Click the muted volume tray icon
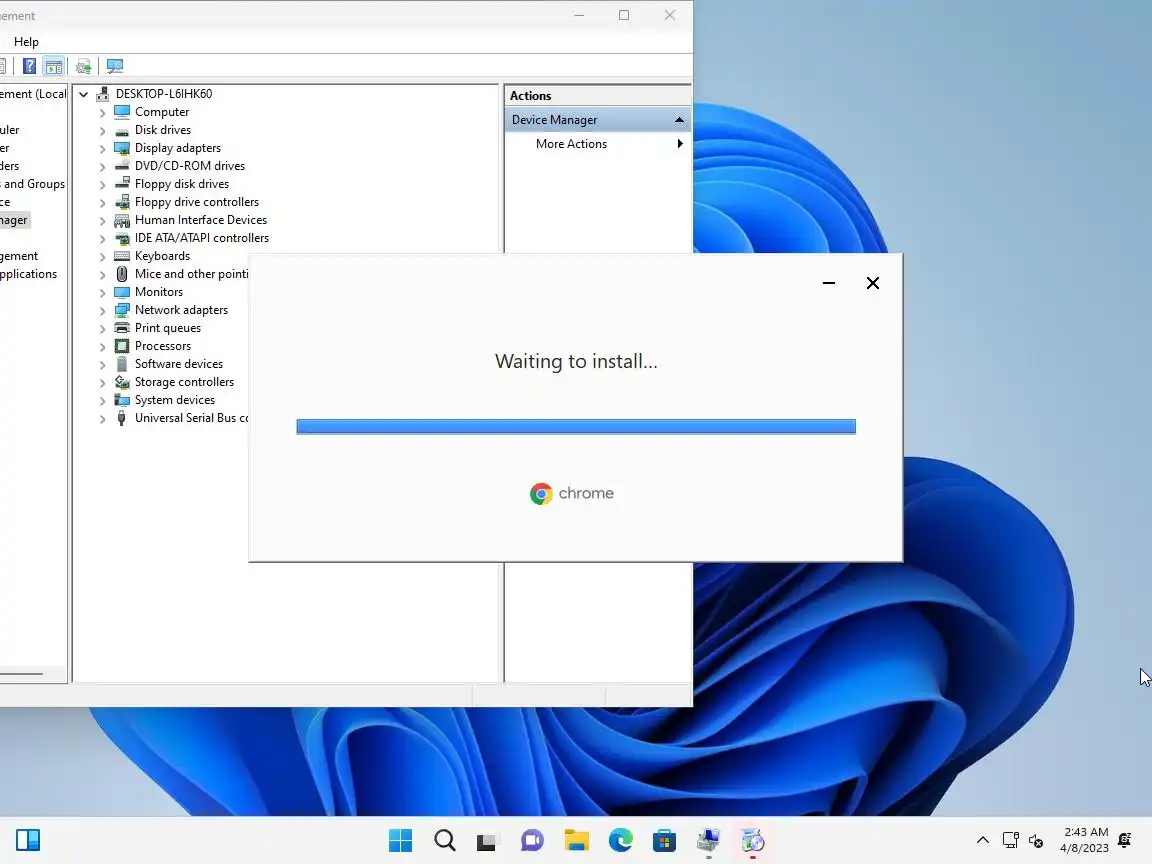 1036,840
